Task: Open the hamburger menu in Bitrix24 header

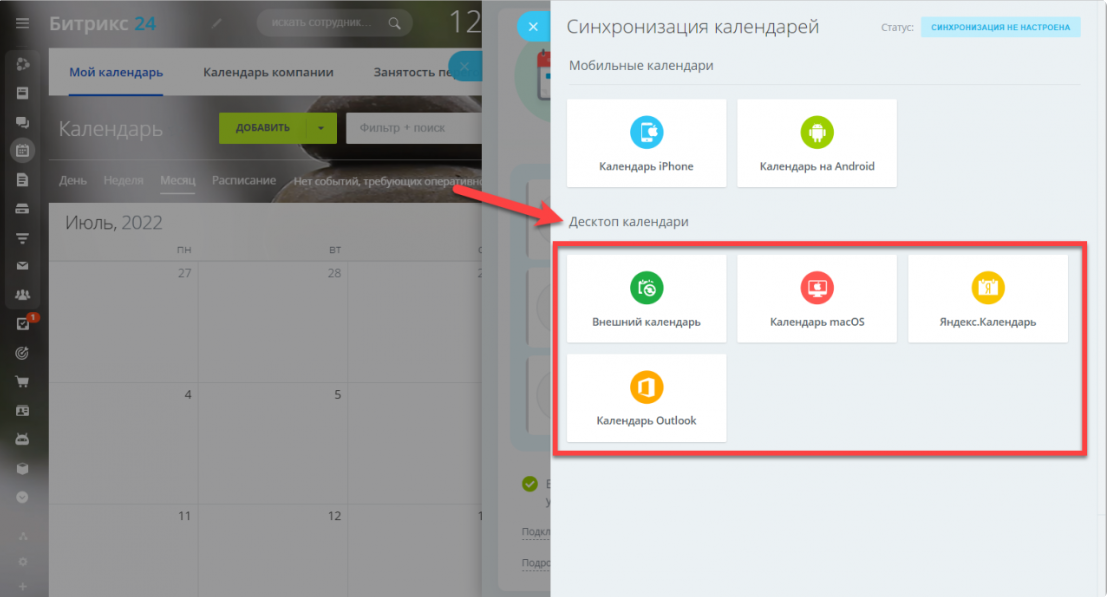Action: click(23, 23)
